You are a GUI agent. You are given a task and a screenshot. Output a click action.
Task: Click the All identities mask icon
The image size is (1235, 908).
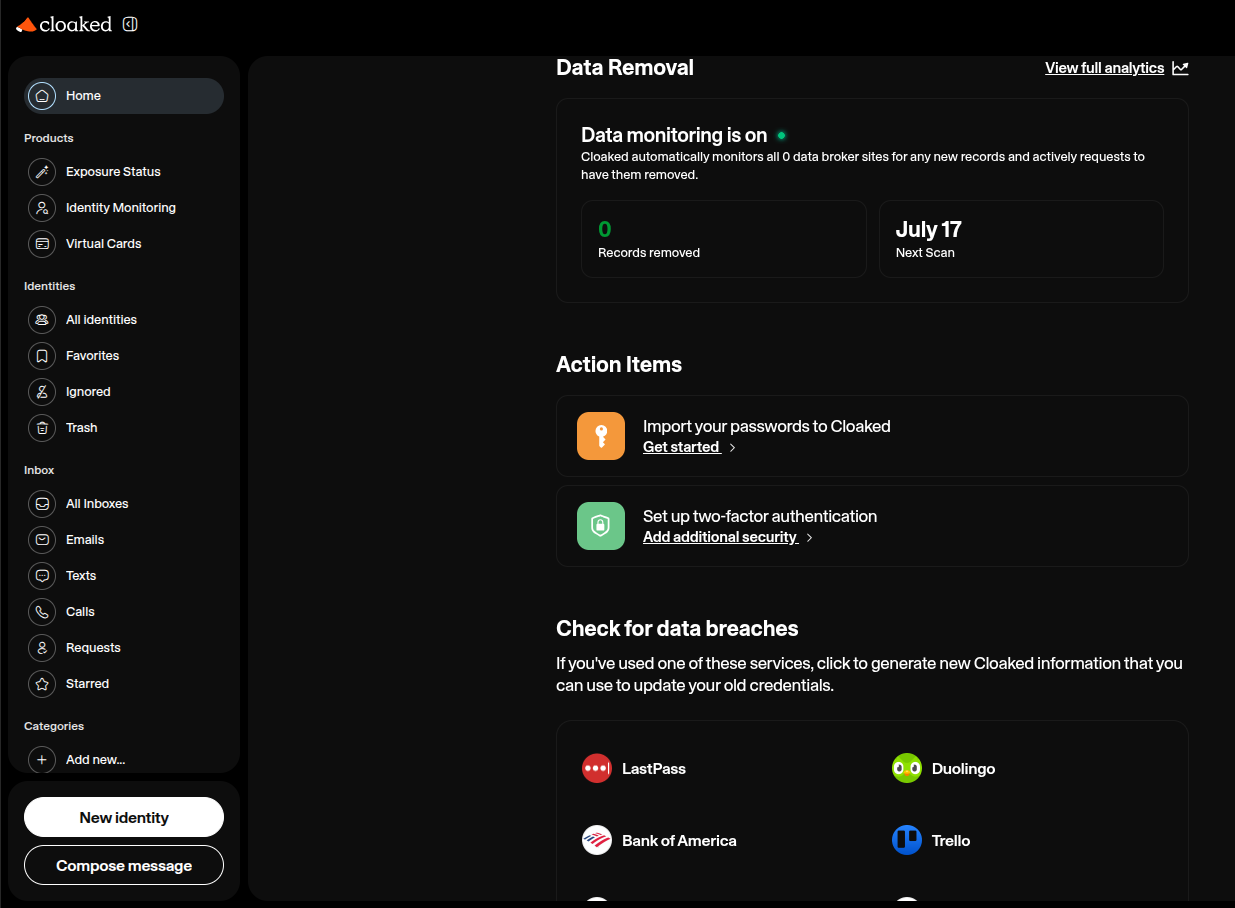(42, 320)
